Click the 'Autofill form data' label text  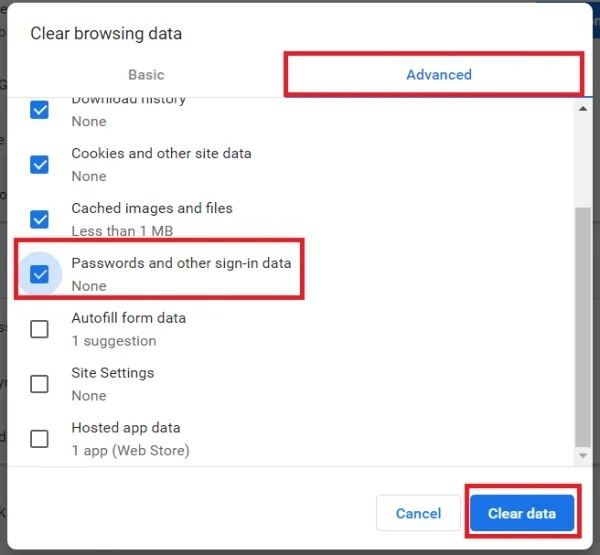click(128, 318)
